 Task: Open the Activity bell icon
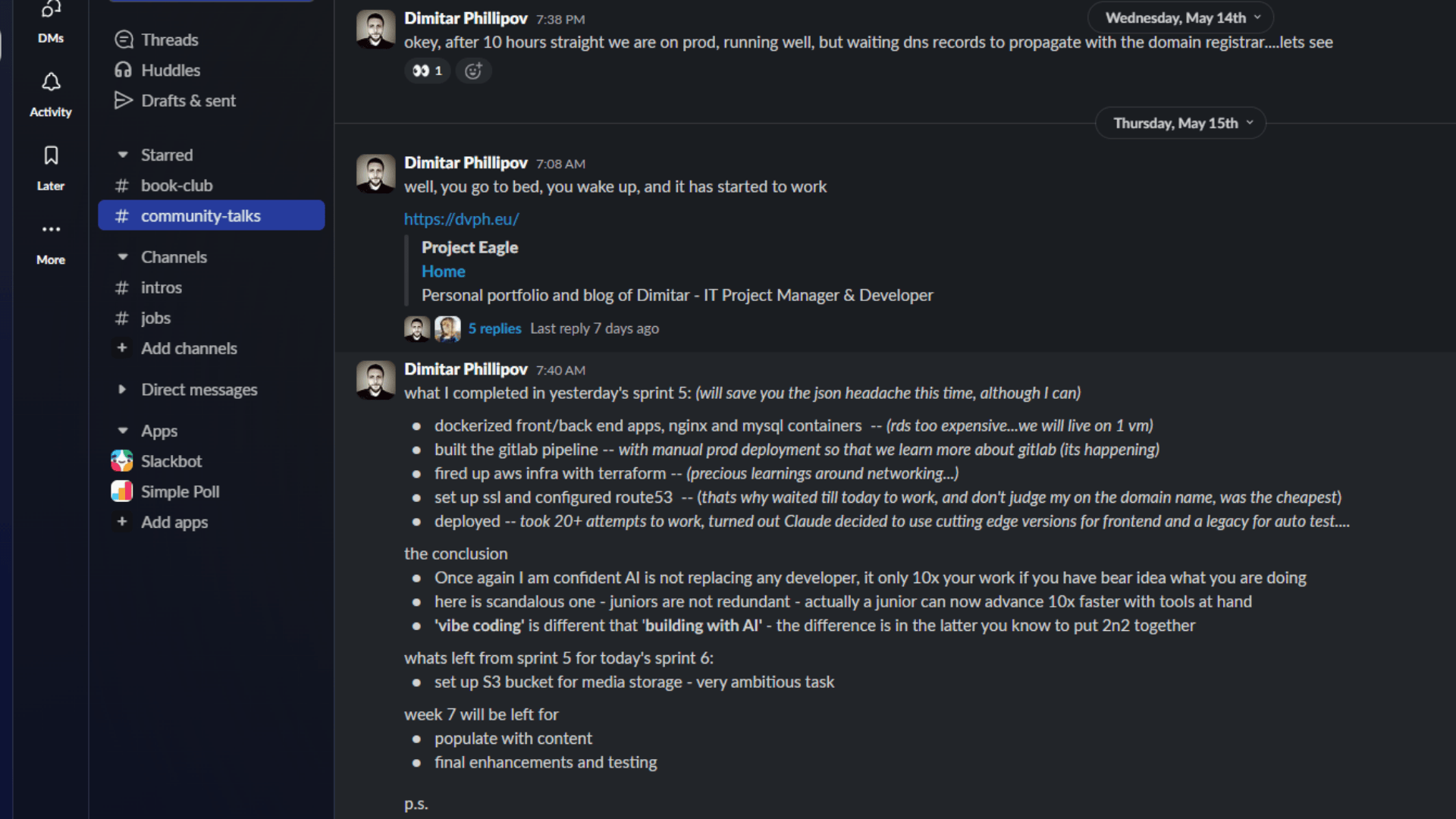point(51,82)
